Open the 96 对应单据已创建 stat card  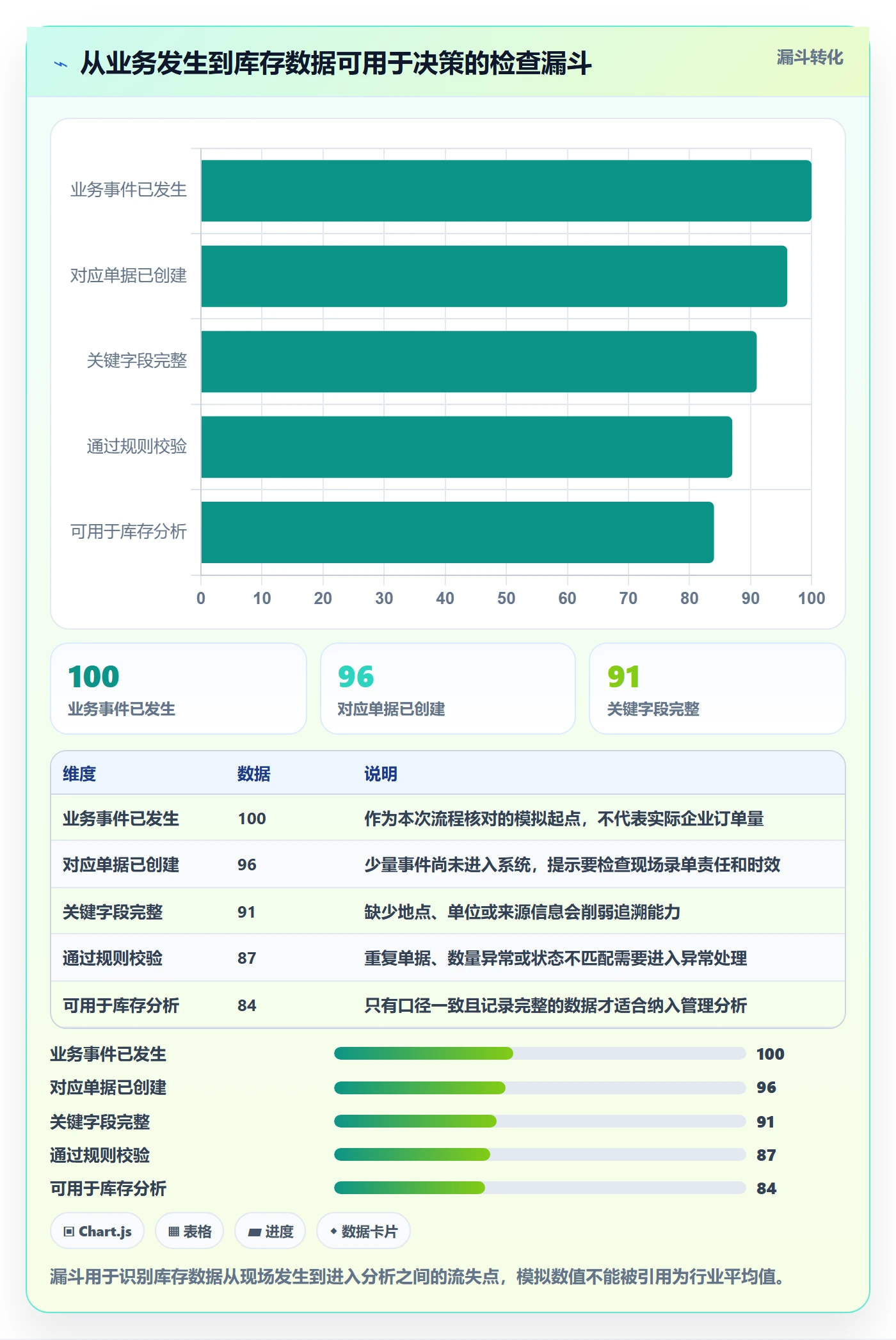[448, 689]
